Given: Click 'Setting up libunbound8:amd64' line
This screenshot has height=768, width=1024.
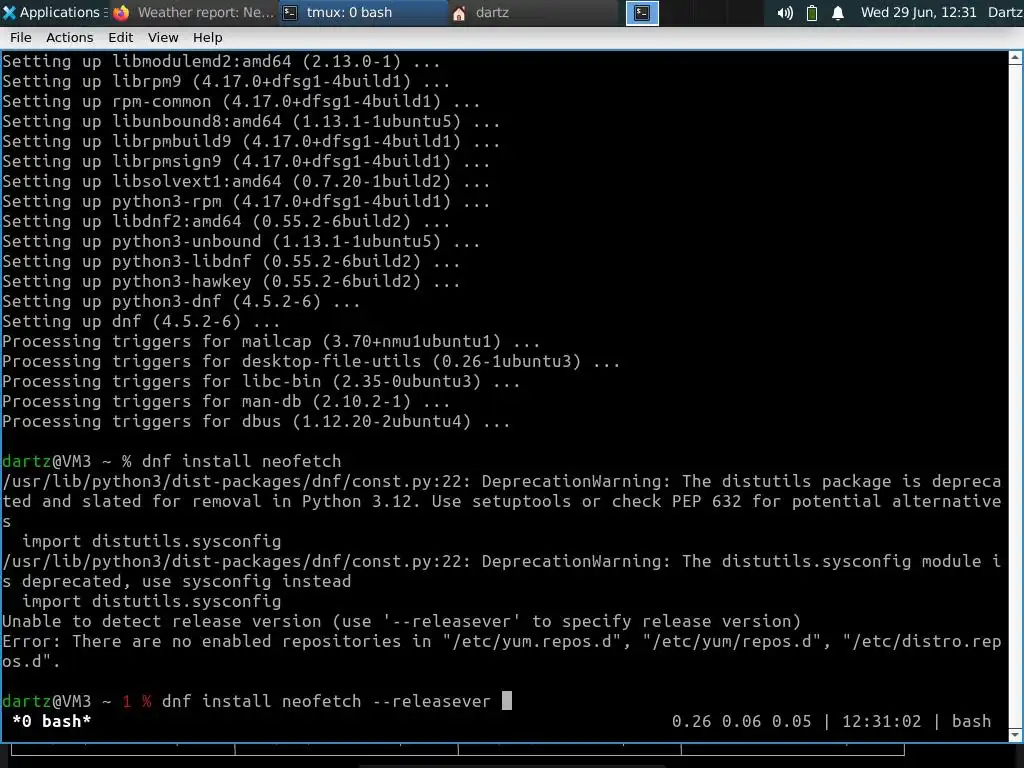Looking at the screenshot, I should click(251, 121).
